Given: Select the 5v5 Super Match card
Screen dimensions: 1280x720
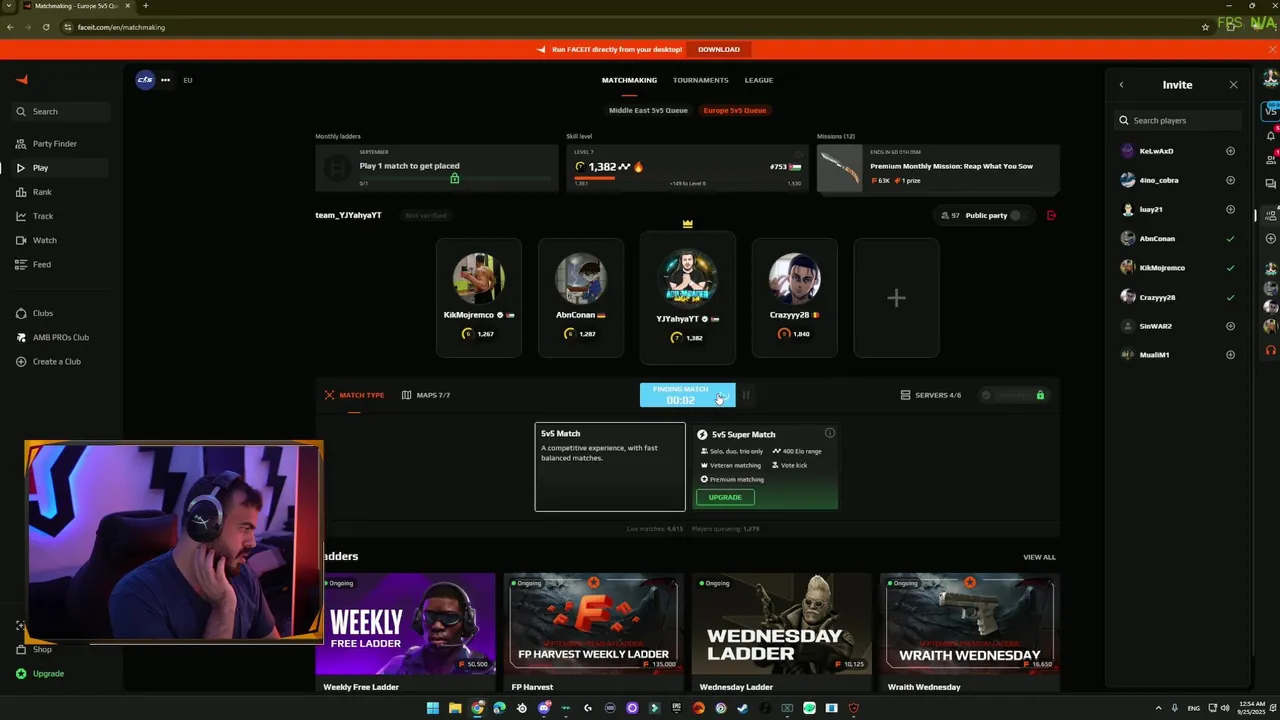Looking at the screenshot, I should click(765, 467).
